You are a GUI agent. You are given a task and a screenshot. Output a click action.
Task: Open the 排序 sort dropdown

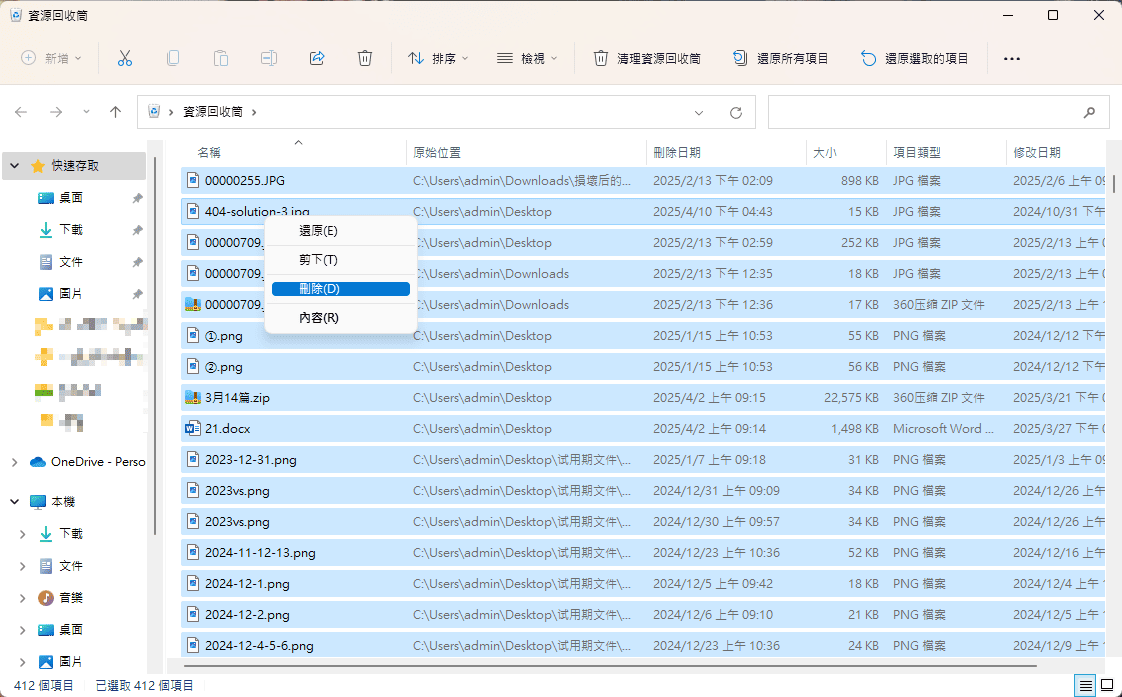[438, 58]
